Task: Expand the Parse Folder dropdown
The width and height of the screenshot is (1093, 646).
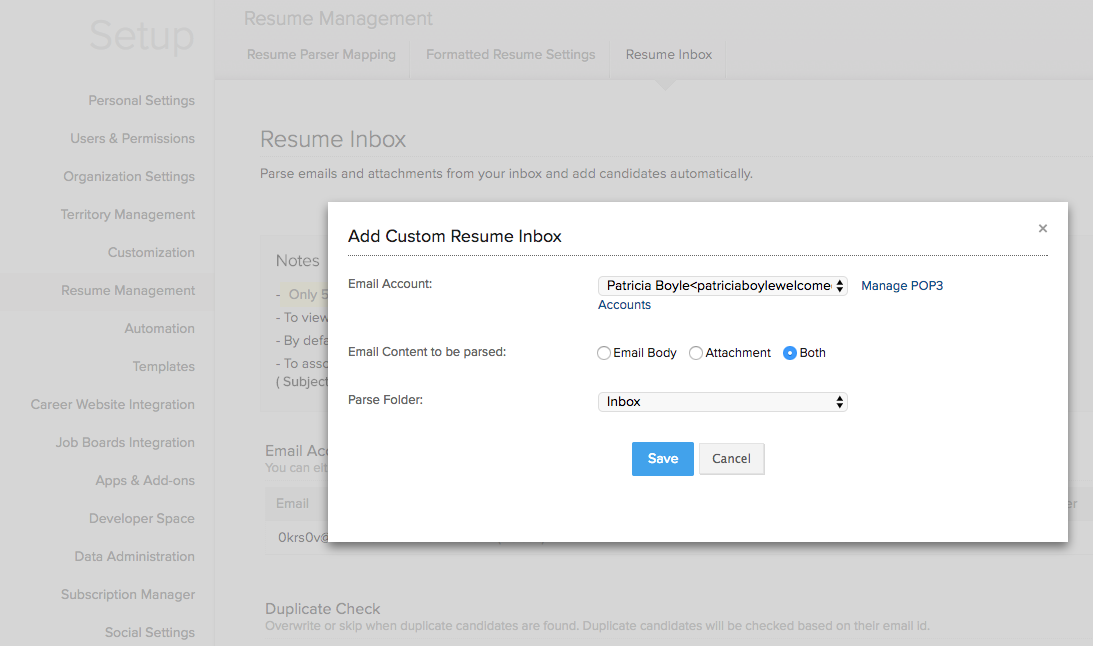Action: tap(722, 402)
